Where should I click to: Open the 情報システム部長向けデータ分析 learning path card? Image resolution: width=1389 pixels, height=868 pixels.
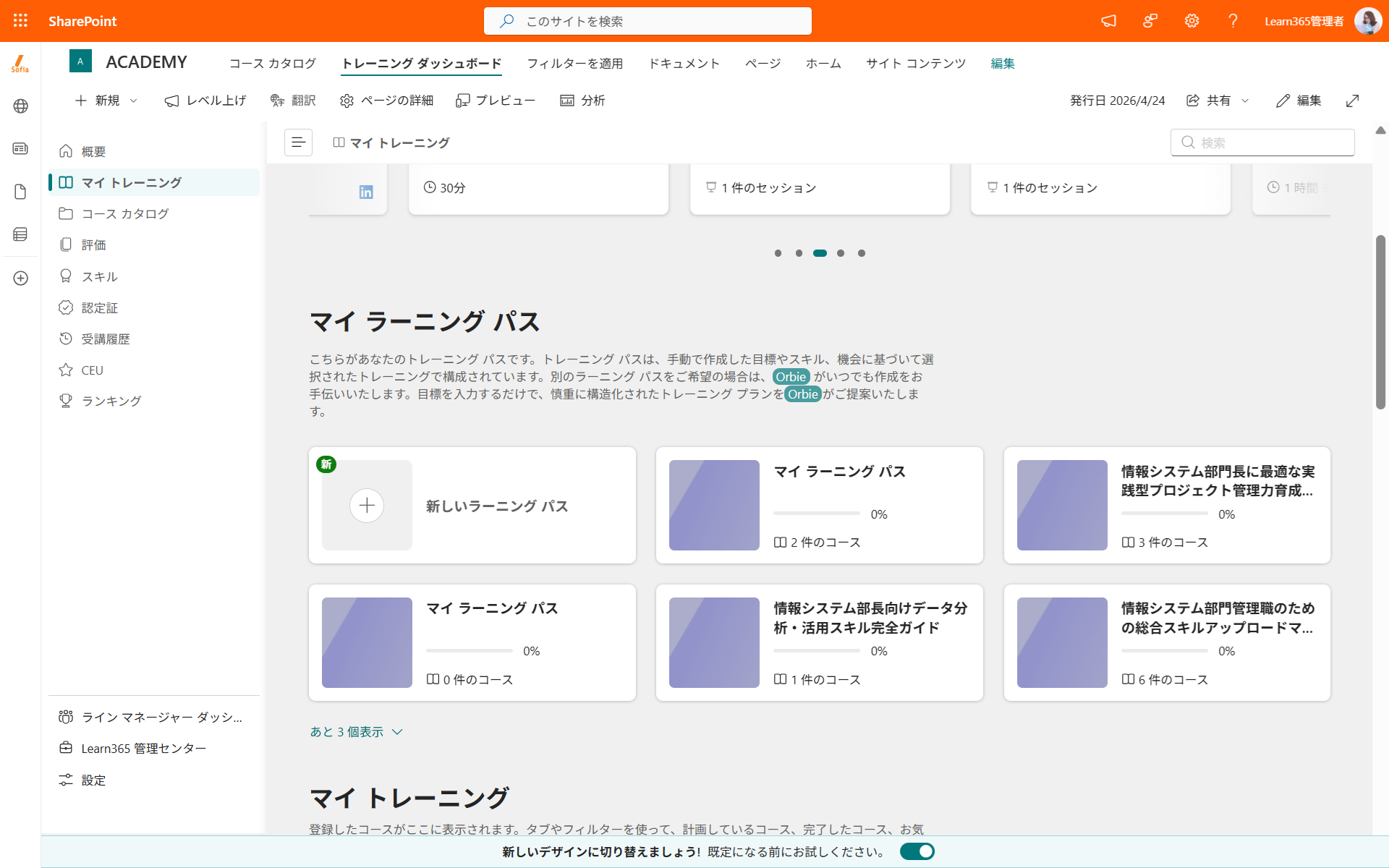(819, 642)
